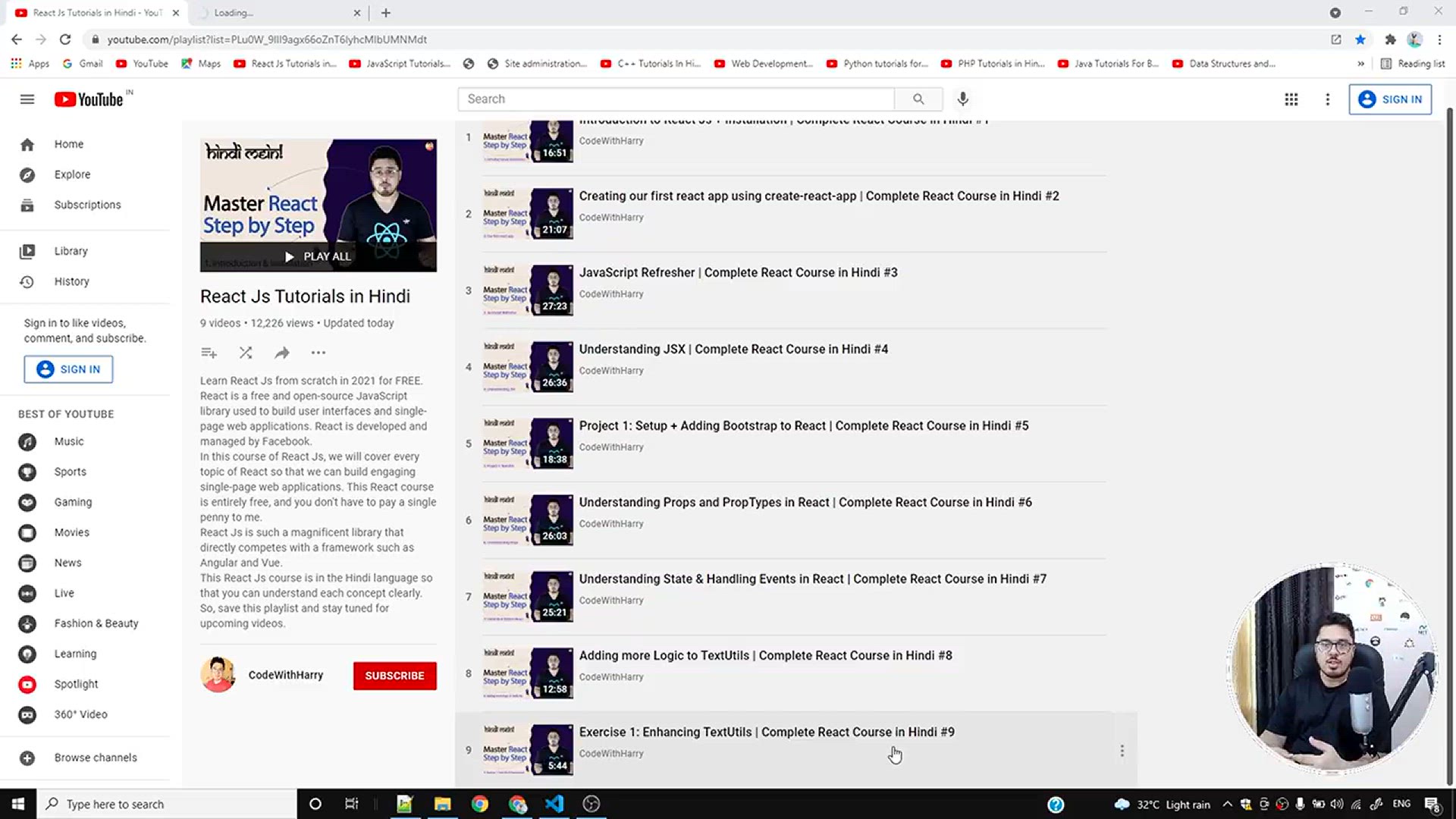Open a new browser tab
Image resolution: width=1456 pixels, height=819 pixels.
click(x=386, y=13)
